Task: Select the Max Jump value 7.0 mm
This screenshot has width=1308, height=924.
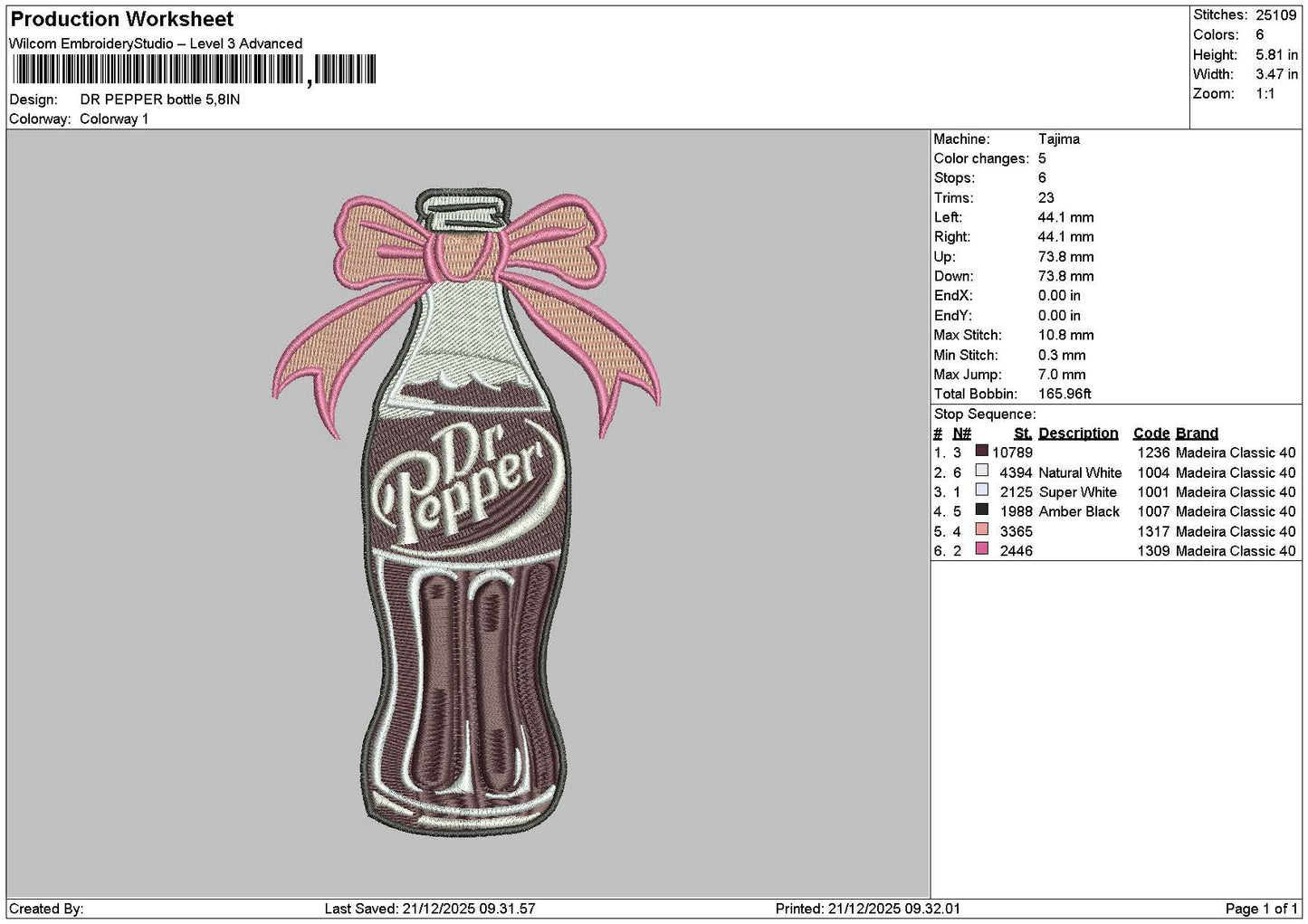Action: click(x=1063, y=375)
